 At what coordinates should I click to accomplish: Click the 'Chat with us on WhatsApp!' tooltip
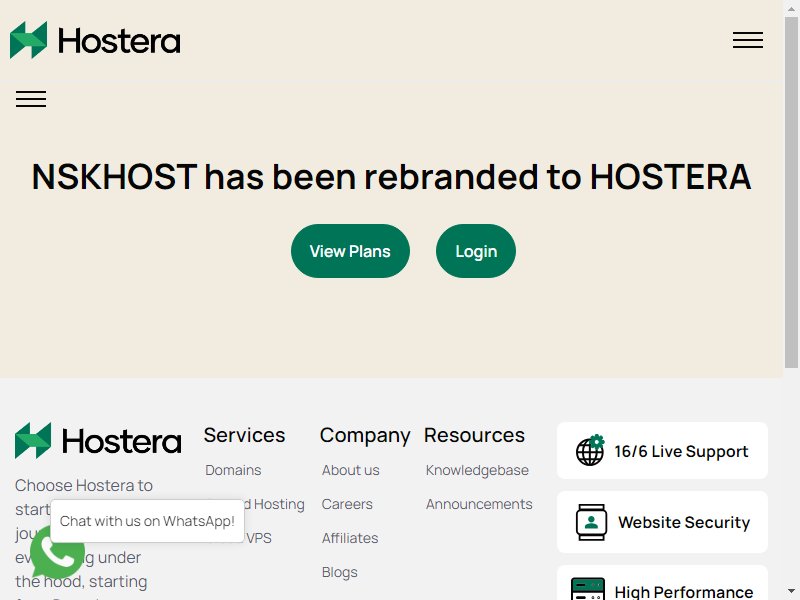147,521
